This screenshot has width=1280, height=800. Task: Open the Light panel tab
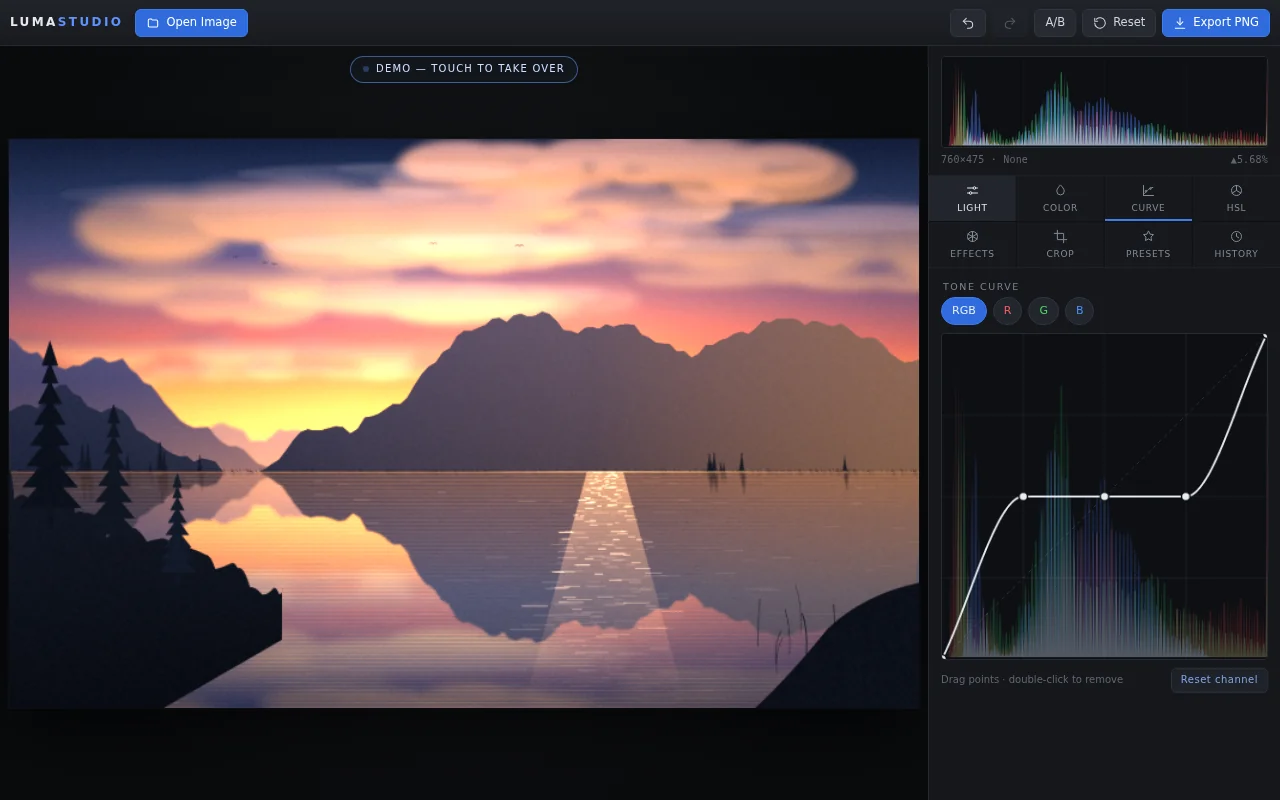tap(972, 198)
